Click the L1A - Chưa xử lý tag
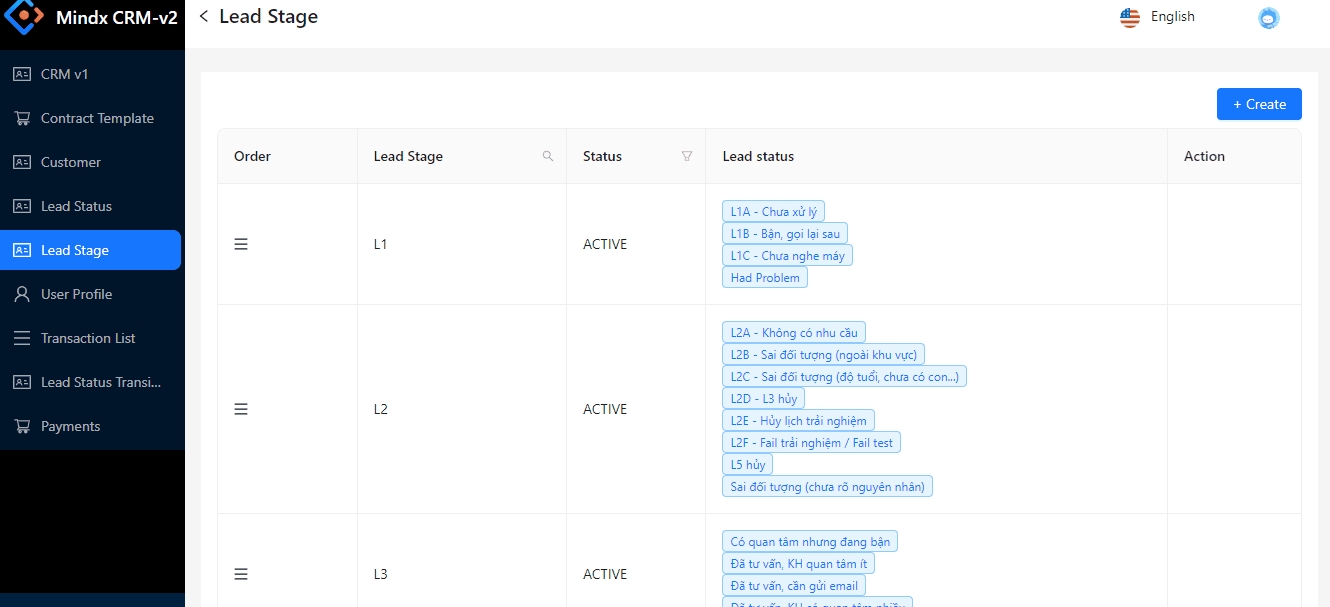The height and width of the screenshot is (607, 1330). click(773, 212)
